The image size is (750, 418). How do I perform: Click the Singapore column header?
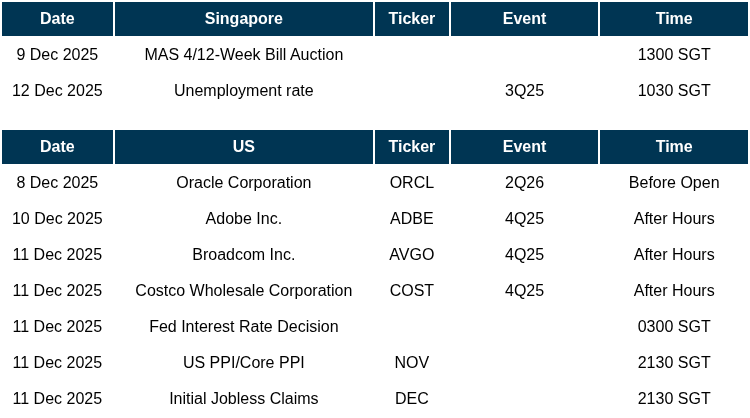[243, 19]
